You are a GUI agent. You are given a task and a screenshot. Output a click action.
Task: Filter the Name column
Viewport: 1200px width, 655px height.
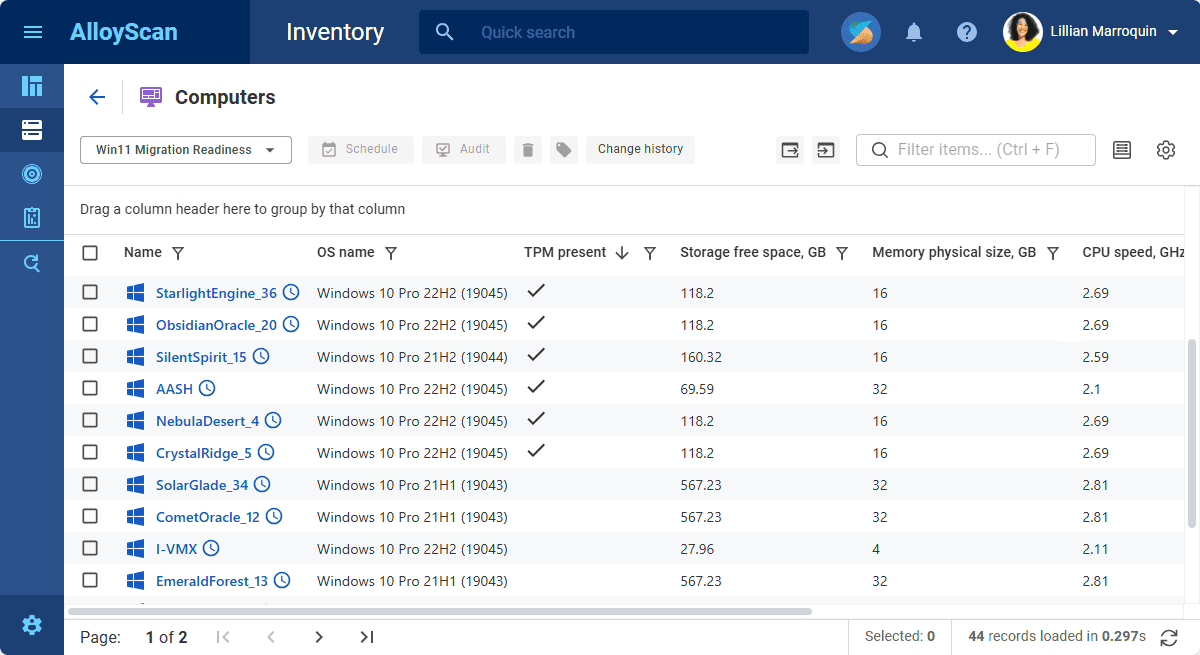pos(178,253)
